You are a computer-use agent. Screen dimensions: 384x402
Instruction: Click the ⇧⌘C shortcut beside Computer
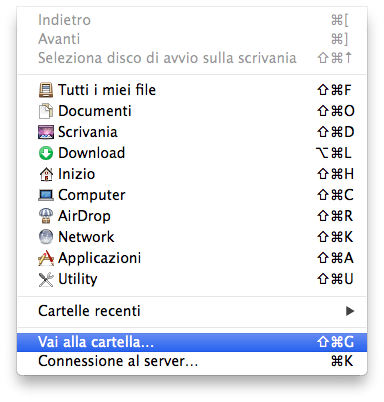[x=335, y=195]
